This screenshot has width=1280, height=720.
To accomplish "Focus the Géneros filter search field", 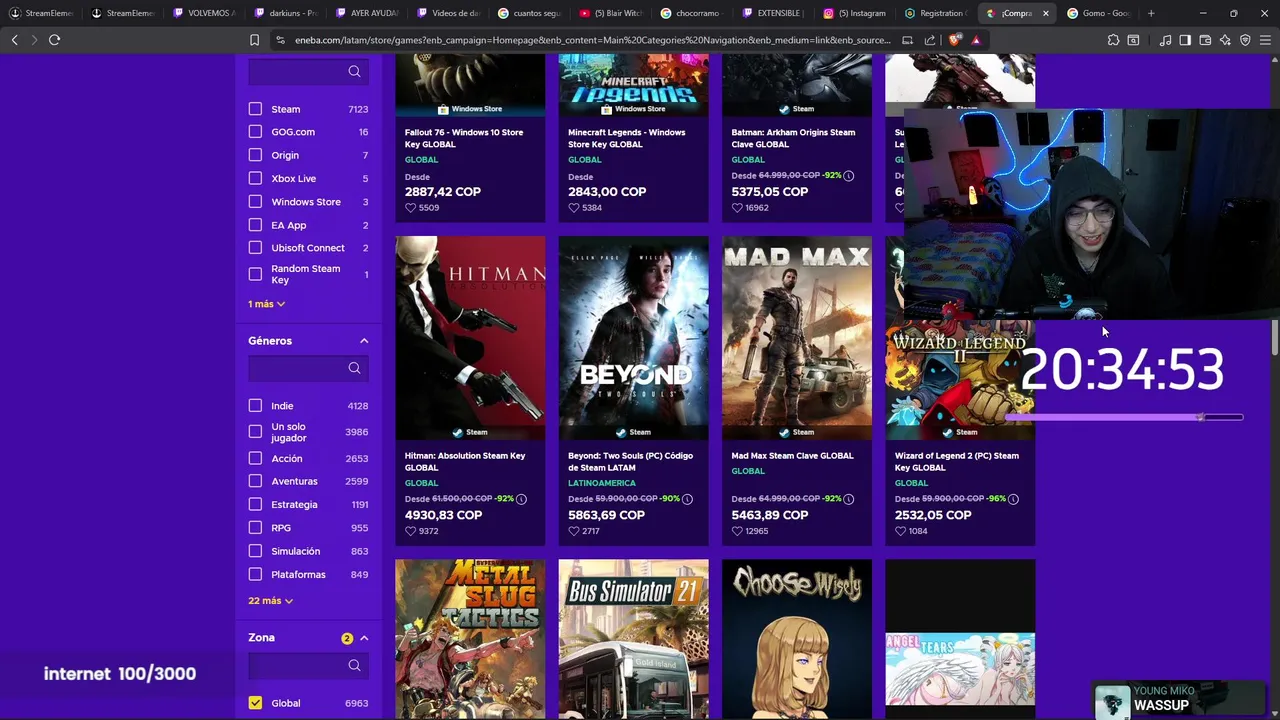I will (308, 368).
